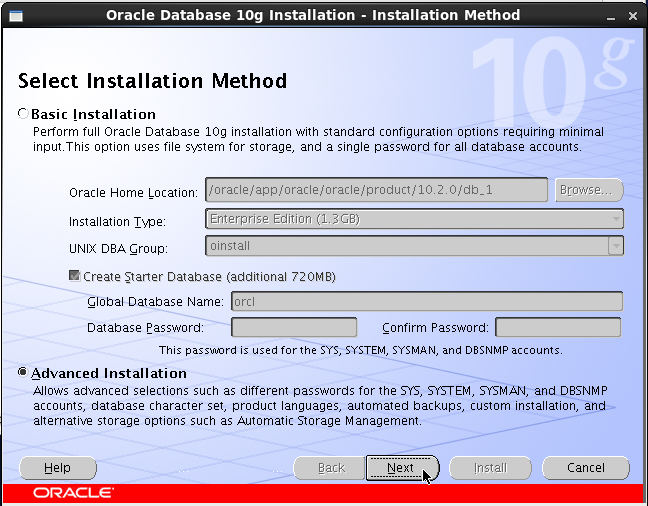Image resolution: width=648 pixels, height=506 pixels.
Task: Click the Installation Type label
Action: pos(117,222)
